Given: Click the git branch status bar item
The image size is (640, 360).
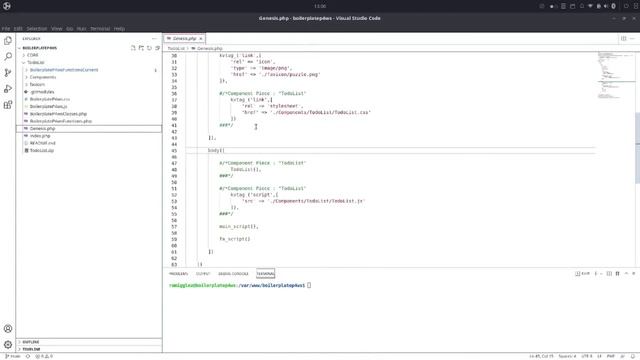Looking at the screenshot, I should pyautogui.click(x=13, y=356).
